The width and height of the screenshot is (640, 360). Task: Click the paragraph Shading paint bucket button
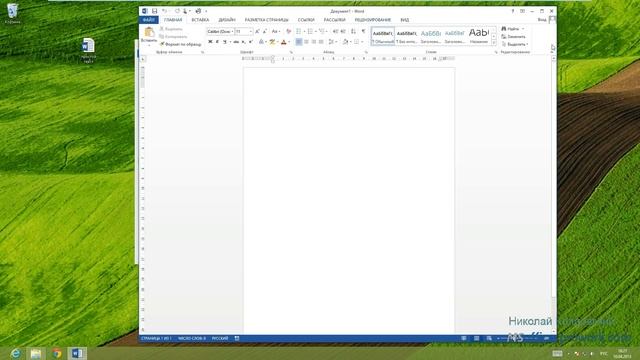tap(345, 42)
